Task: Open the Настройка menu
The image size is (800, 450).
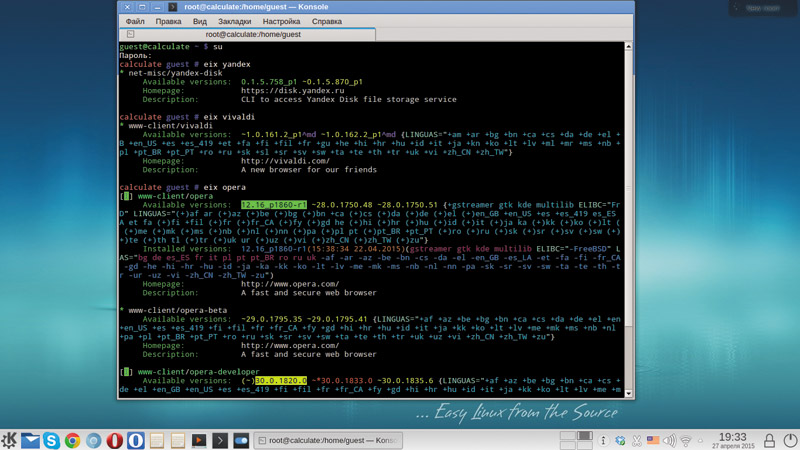Action: tap(281, 21)
